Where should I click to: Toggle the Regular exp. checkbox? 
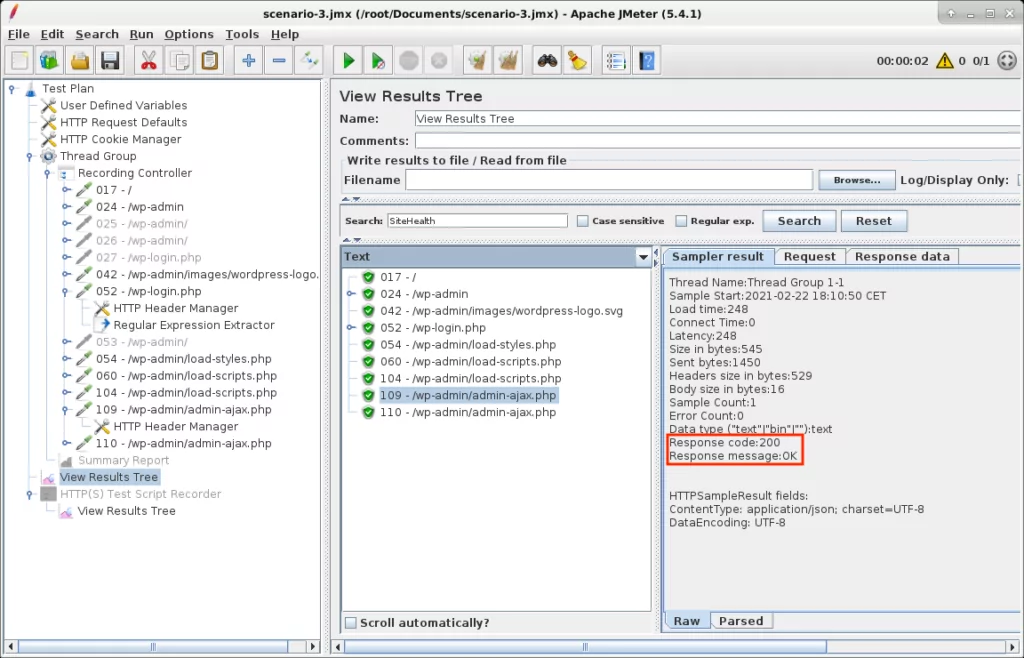coord(682,221)
